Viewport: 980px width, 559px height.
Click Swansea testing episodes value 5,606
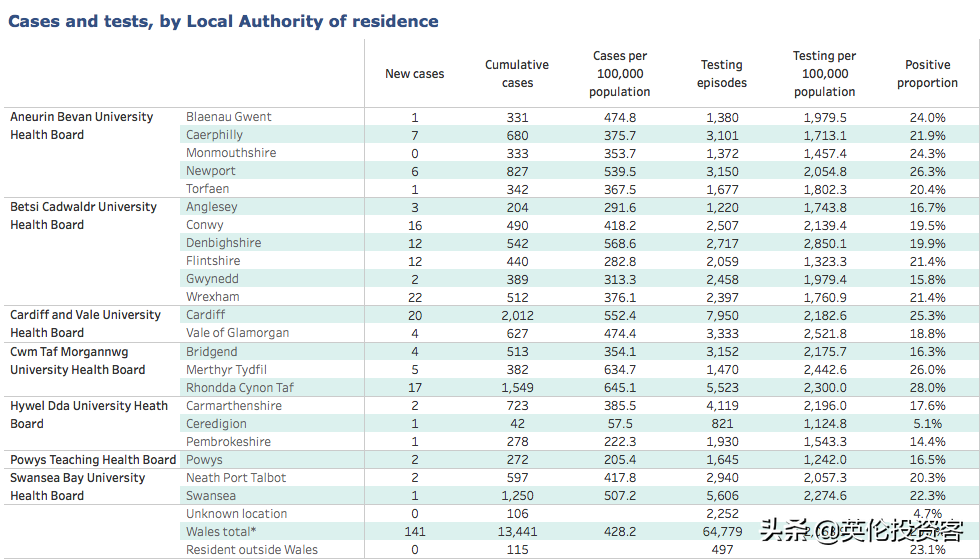722,496
